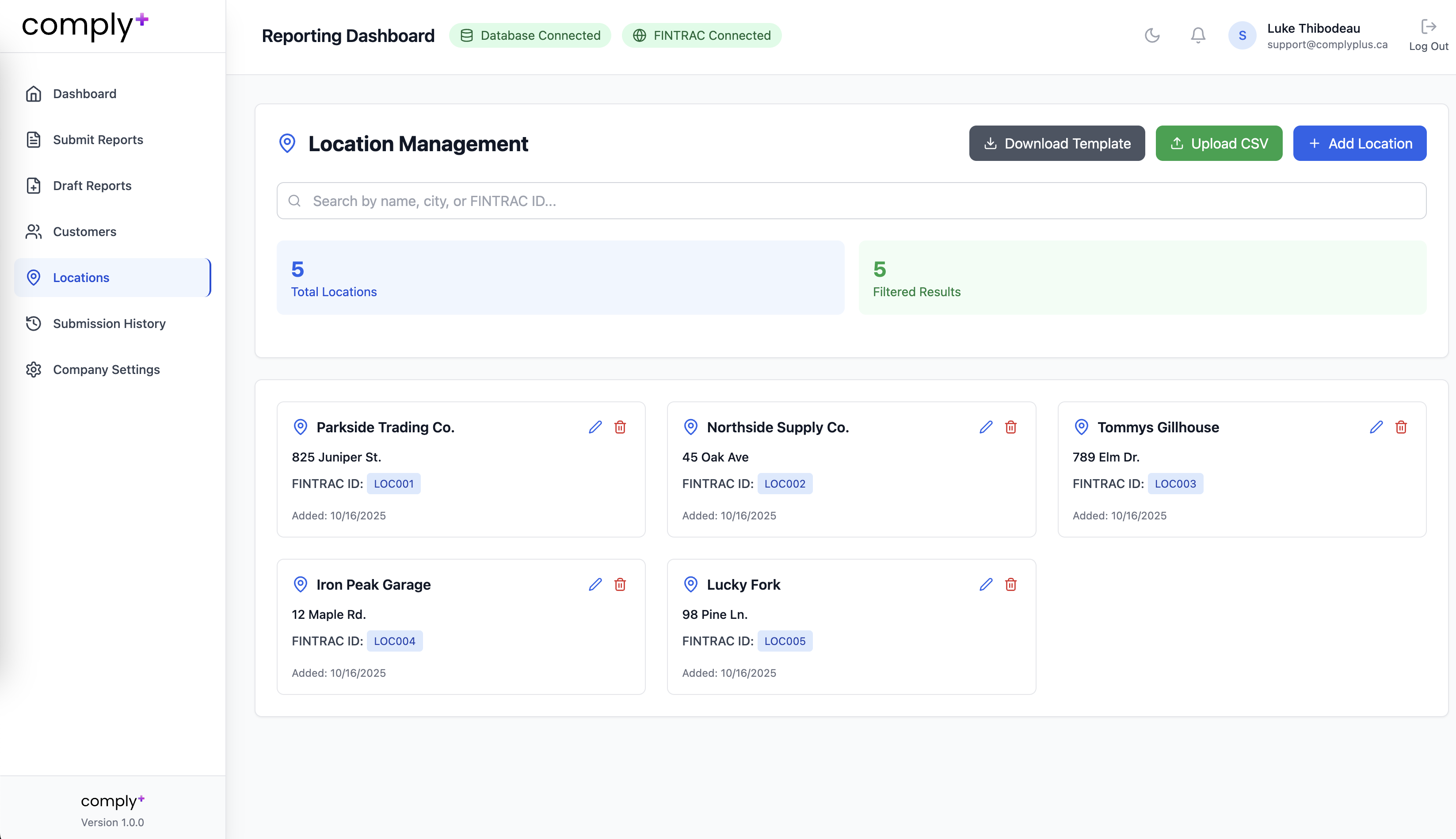Open the notifications bell icon
This screenshot has height=839, width=1456.
(x=1198, y=35)
